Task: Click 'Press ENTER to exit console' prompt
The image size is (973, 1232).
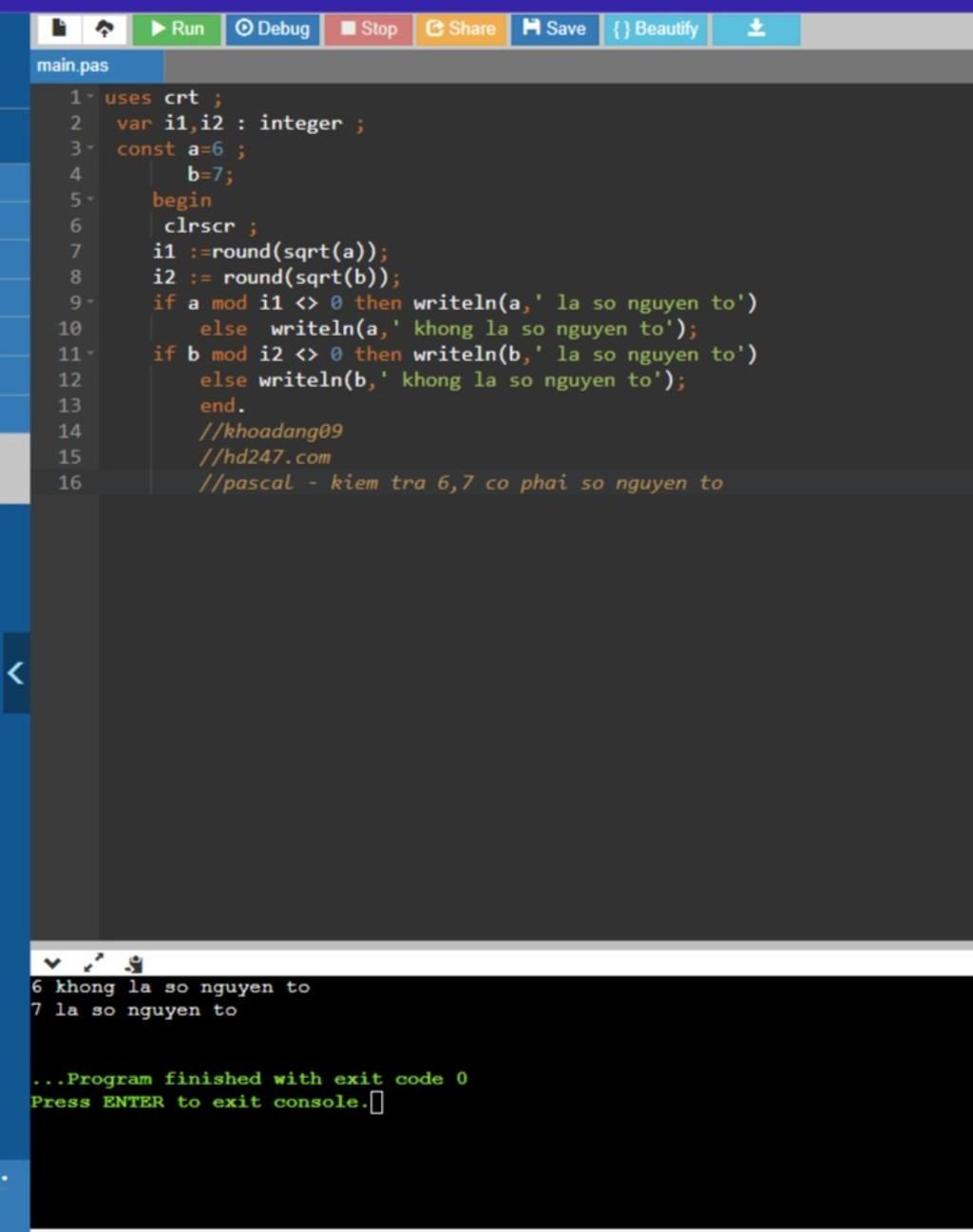Action: tap(200, 1102)
